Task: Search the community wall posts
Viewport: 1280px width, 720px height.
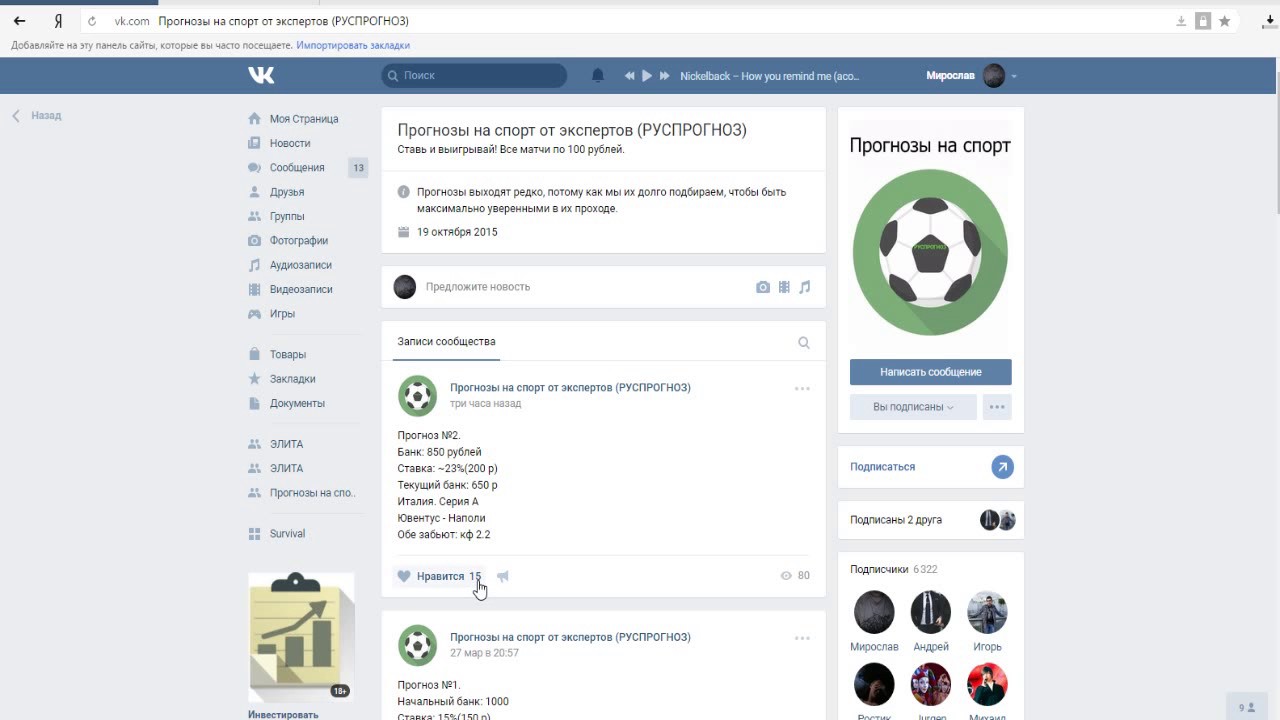Action: tap(804, 342)
